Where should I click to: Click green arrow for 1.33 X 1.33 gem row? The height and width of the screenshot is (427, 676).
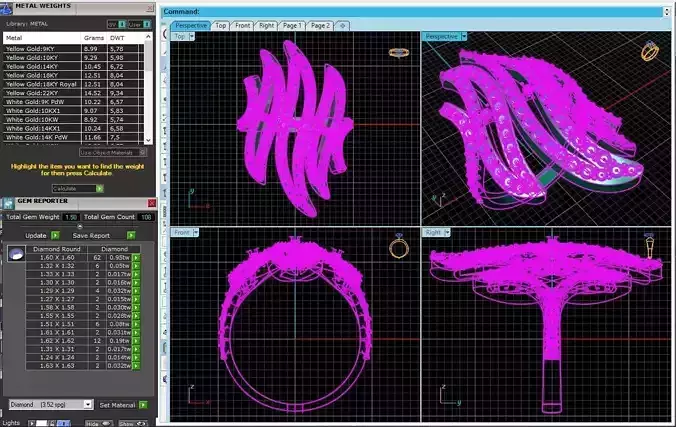[x=136, y=274]
